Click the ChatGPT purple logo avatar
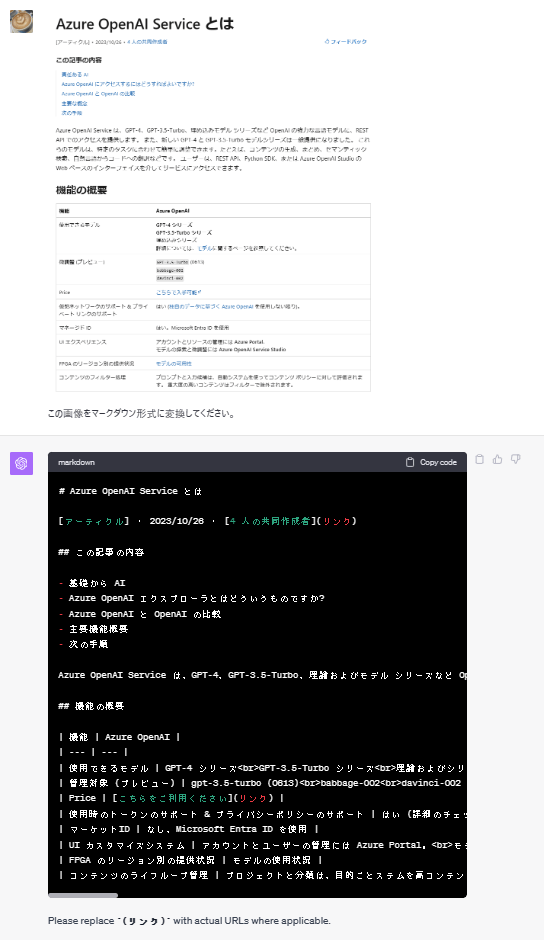 [x=22, y=463]
